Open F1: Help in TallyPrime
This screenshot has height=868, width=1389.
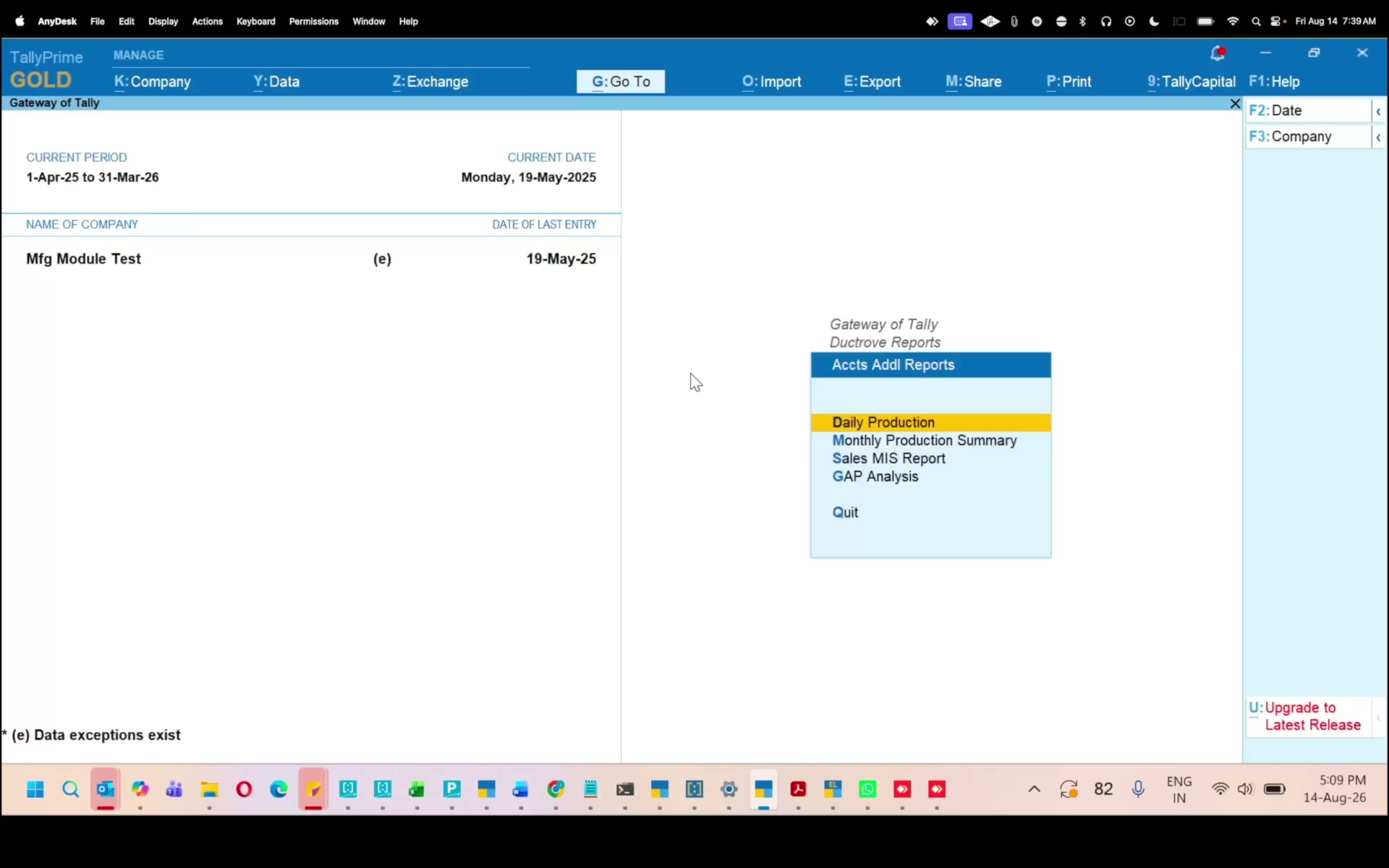pos(1275,82)
